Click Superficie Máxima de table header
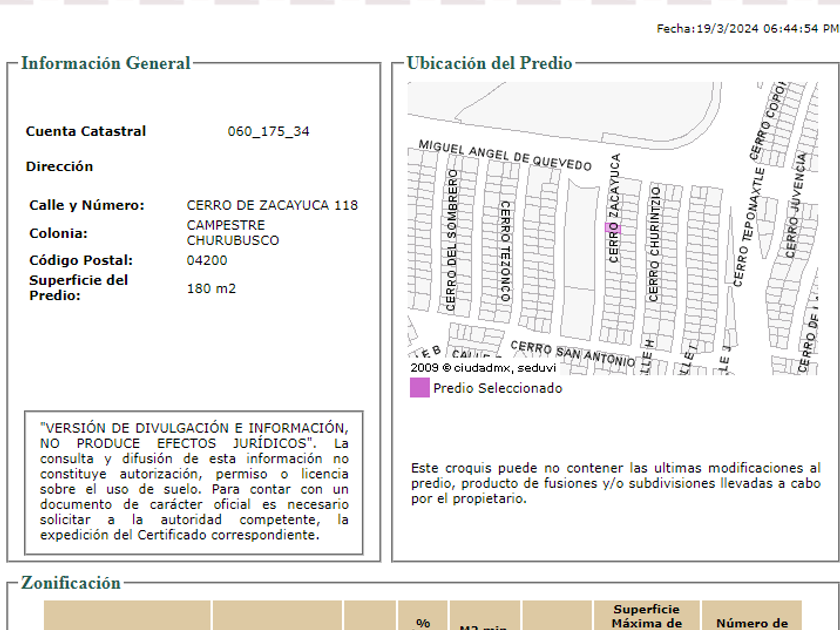 pos(647,616)
